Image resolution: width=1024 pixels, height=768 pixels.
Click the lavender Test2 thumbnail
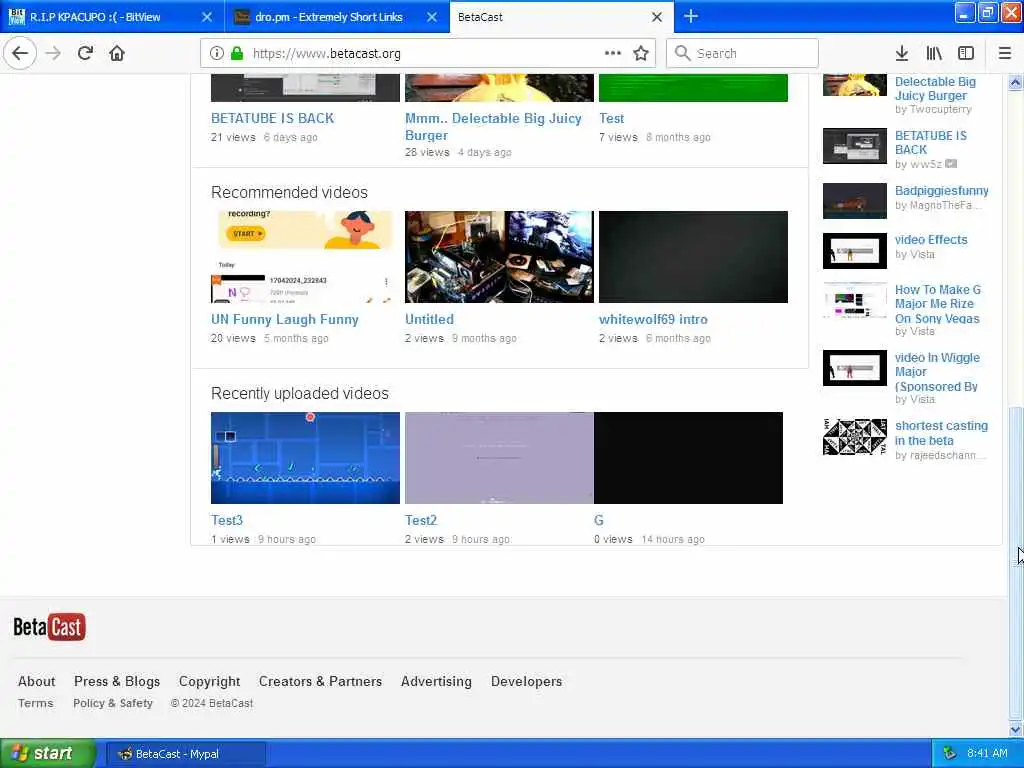pyautogui.click(x=499, y=458)
